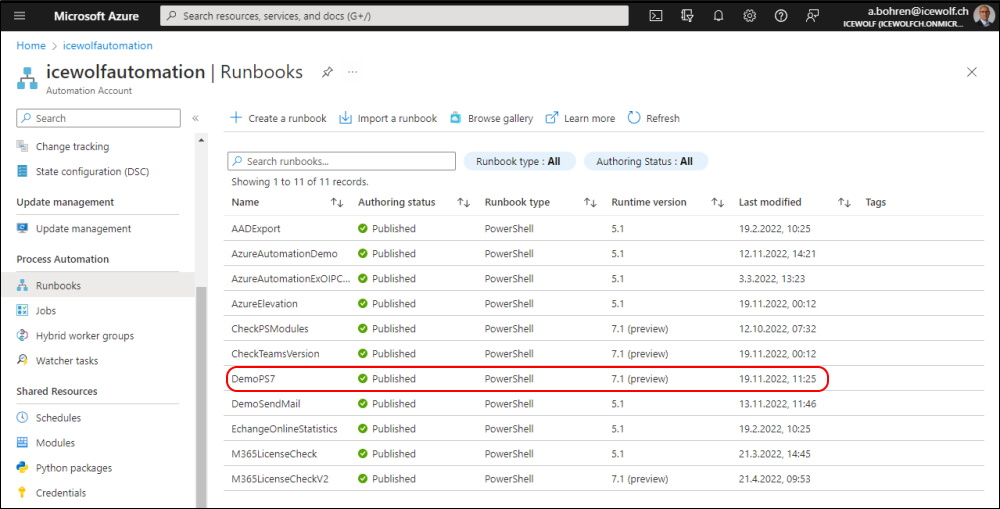
Task: Open the DemoPS7 runbook
Action: pos(253,378)
